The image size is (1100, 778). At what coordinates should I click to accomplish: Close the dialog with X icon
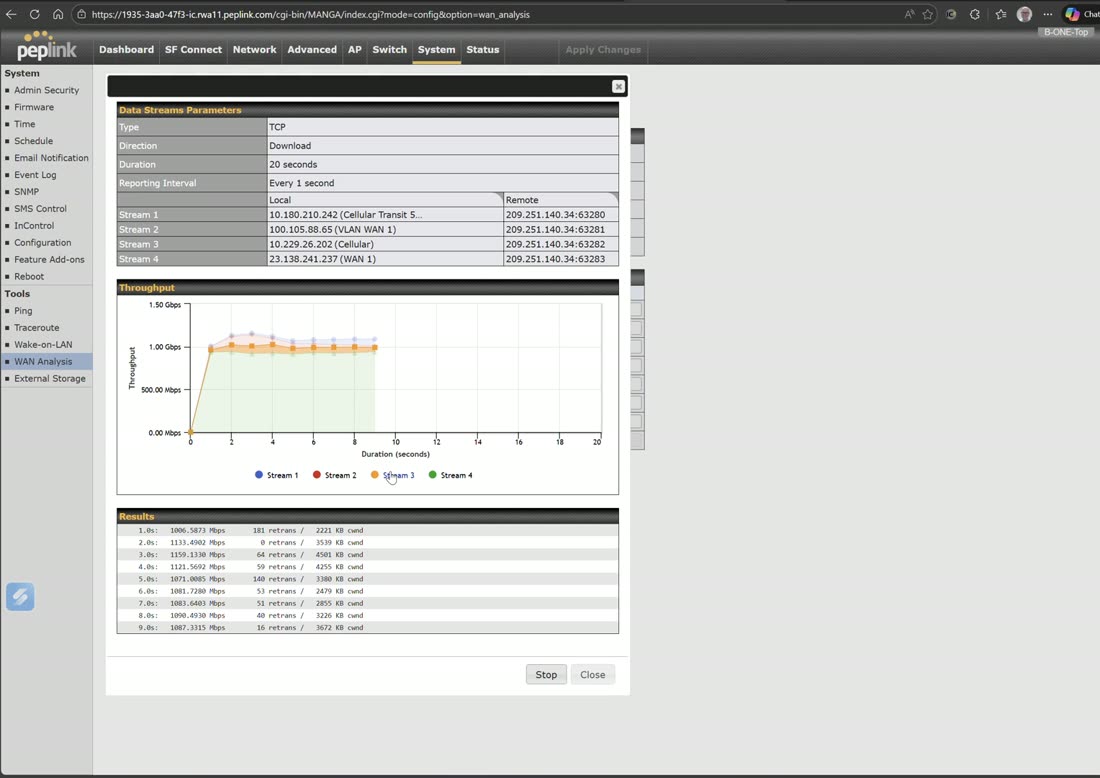coord(618,86)
